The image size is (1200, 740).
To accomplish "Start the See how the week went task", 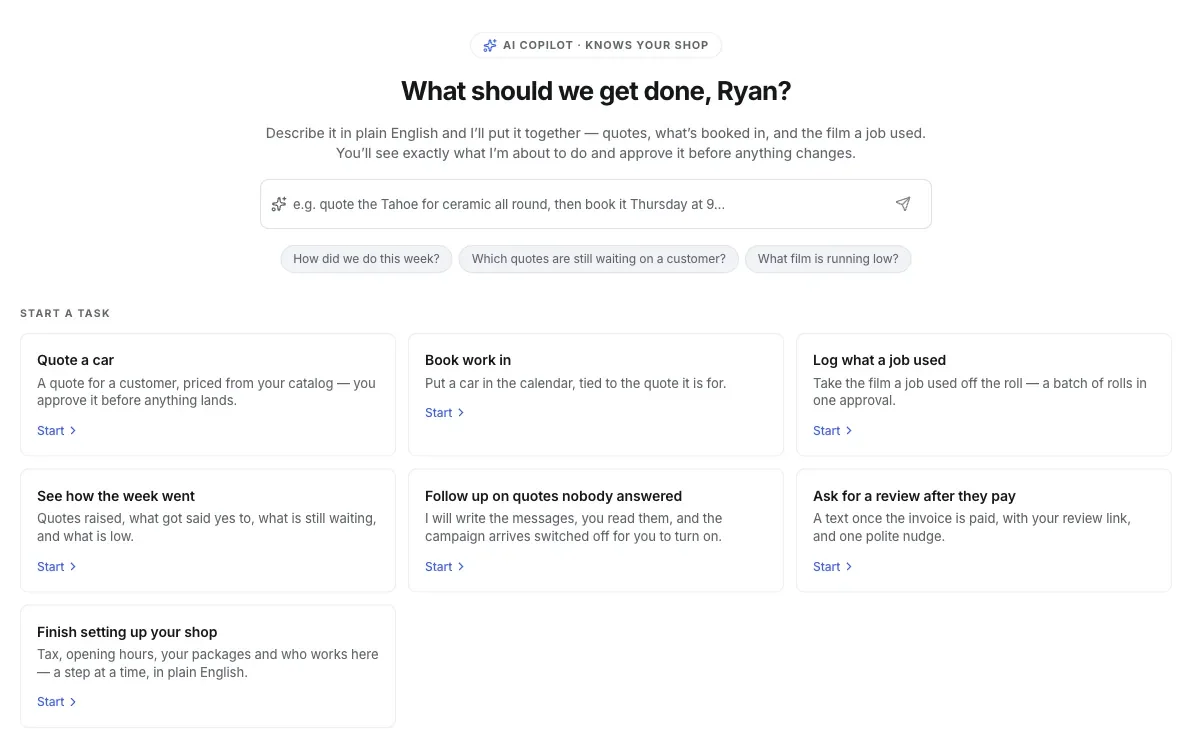I will 57,567.
